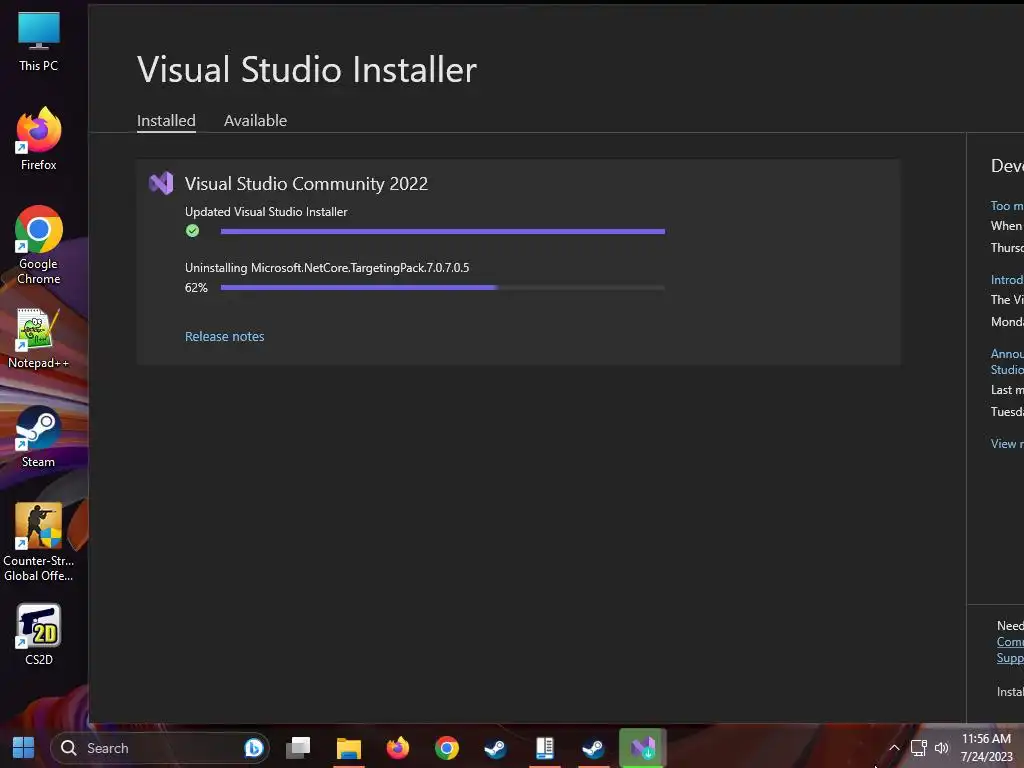The height and width of the screenshot is (768, 1024).
Task: Open the volume control in the system tray
Action: (x=941, y=748)
